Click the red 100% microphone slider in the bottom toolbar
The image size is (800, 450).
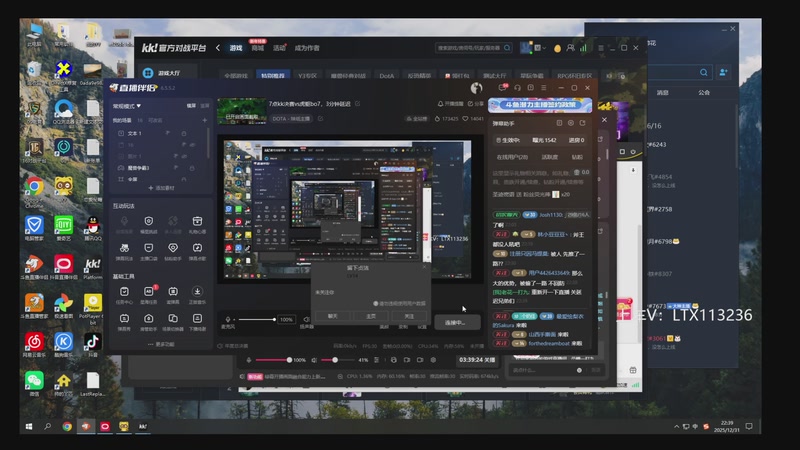tap(272, 360)
